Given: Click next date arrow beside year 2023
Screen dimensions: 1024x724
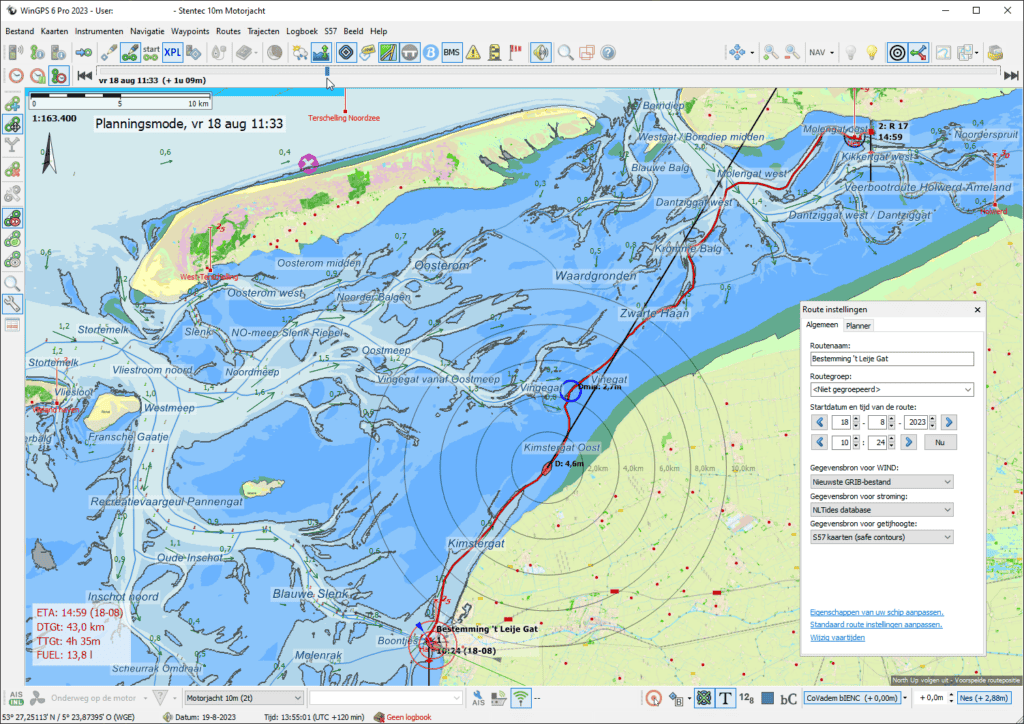Looking at the screenshot, I should pyautogui.click(x=949, y=422).
